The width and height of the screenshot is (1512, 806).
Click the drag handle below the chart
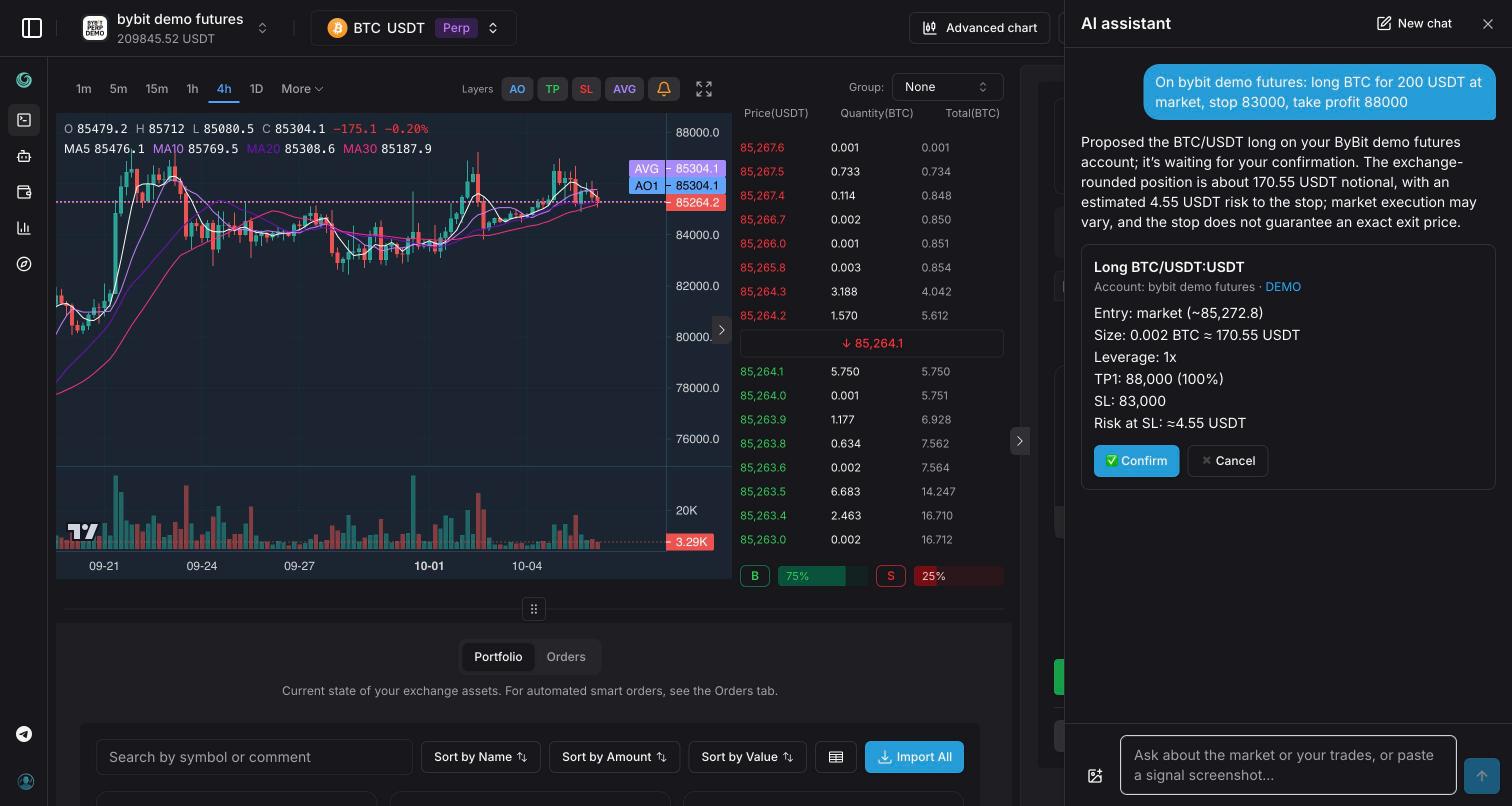tap(534, 609)
